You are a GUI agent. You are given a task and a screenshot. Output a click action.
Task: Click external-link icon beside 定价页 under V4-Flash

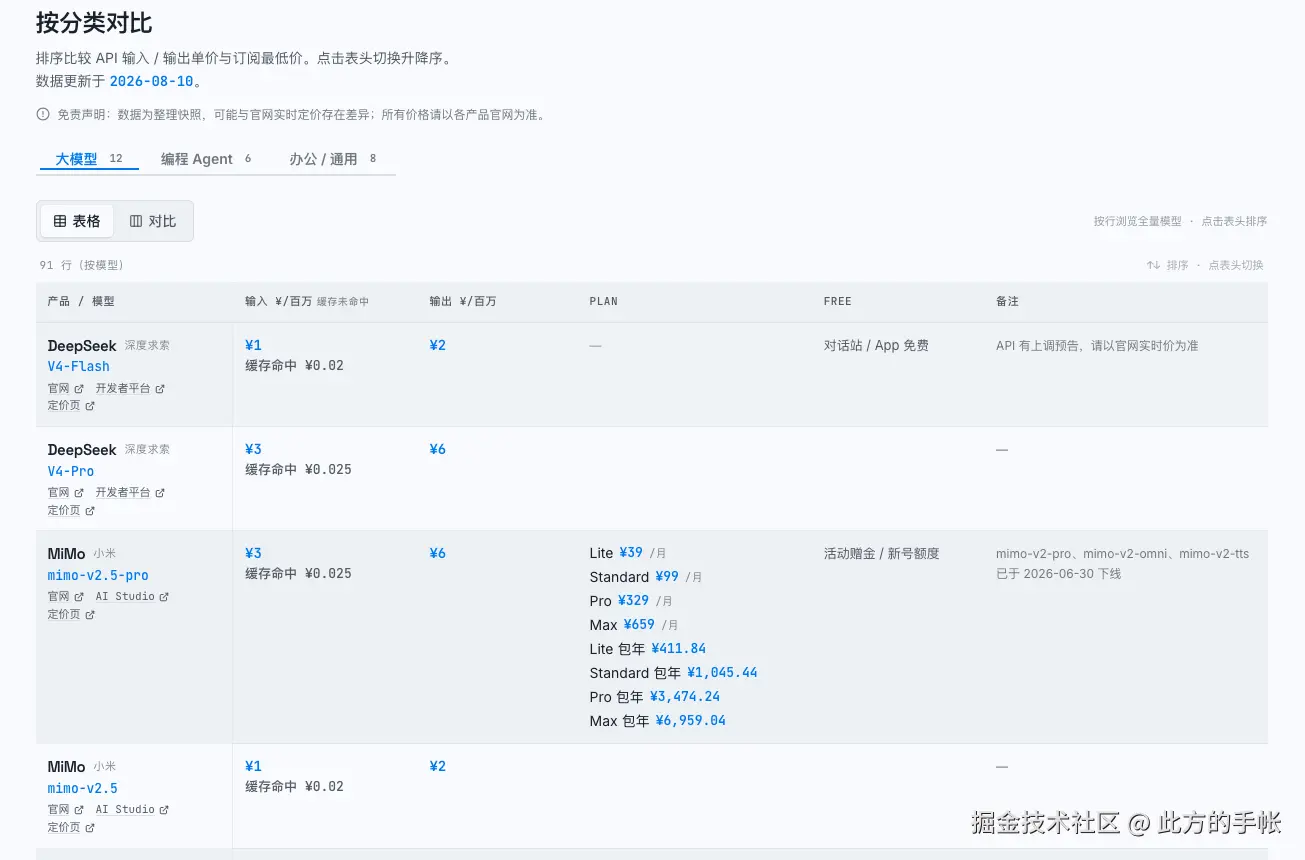point(90,406)
